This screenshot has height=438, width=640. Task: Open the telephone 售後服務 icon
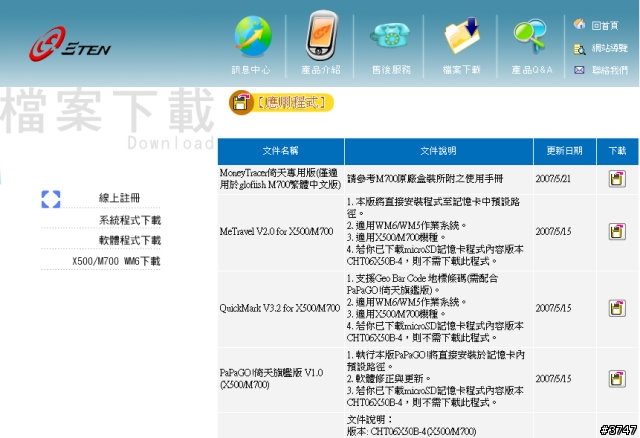(x=390, y=36)
